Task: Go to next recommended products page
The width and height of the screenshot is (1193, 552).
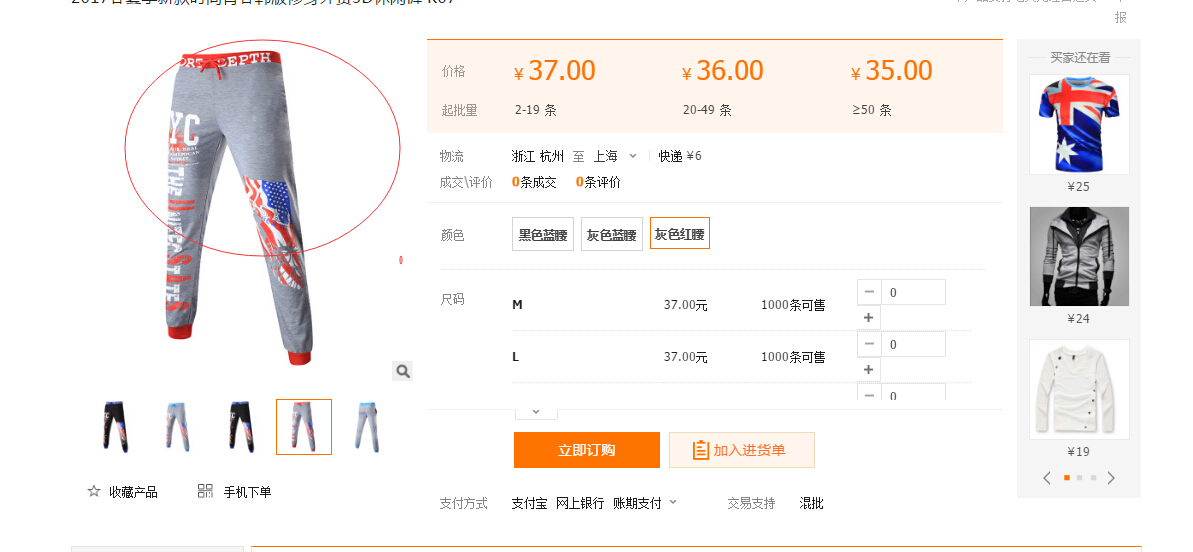Action: (x=1111, y=478)
